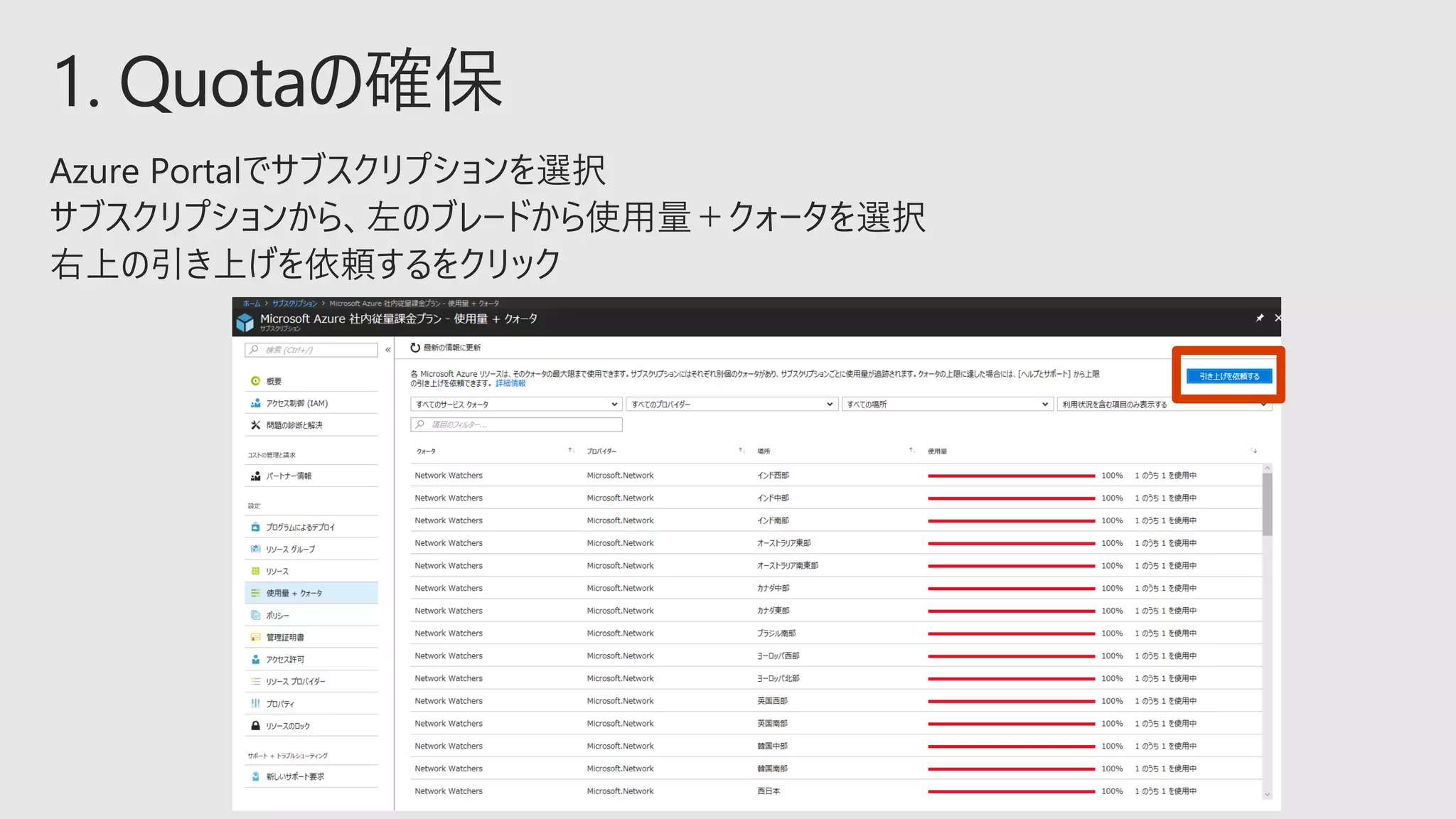The width and height of the screenshot is (1456, 819).
Task: Click 引き上げを依頼する button
Action: tap(1229, 376)
